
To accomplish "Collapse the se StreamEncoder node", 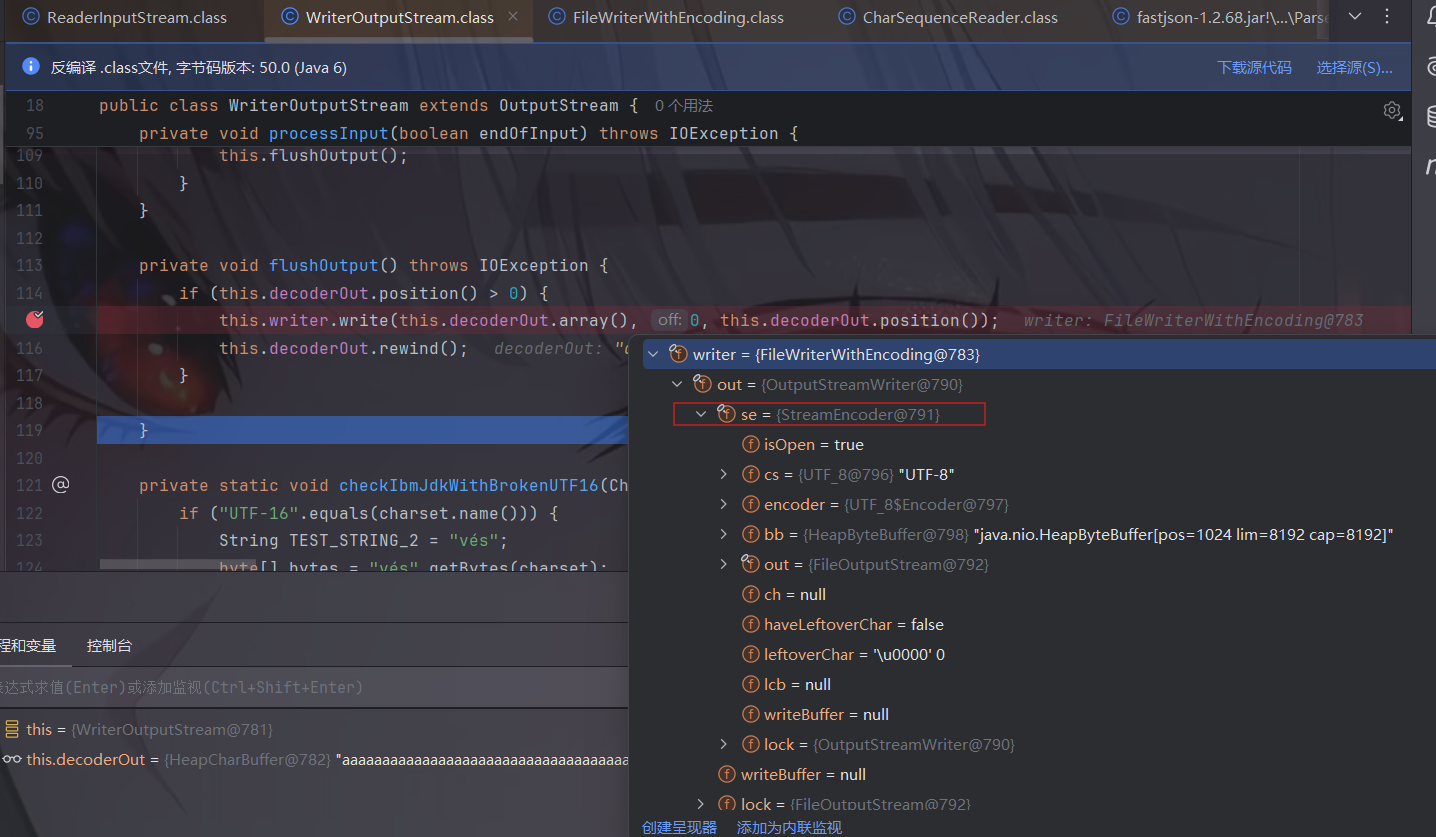I will [701, 414].
